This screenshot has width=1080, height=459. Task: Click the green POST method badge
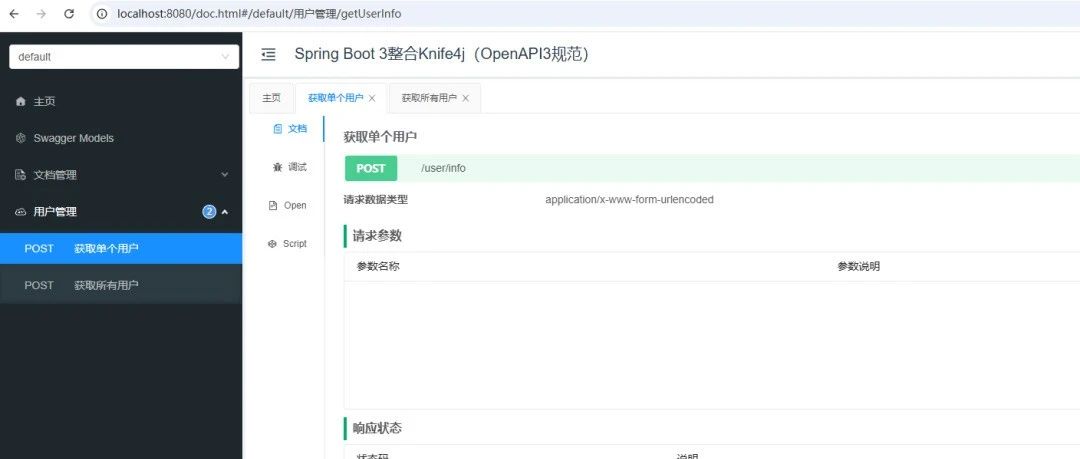pyautogui.click(x=371, y=168)
